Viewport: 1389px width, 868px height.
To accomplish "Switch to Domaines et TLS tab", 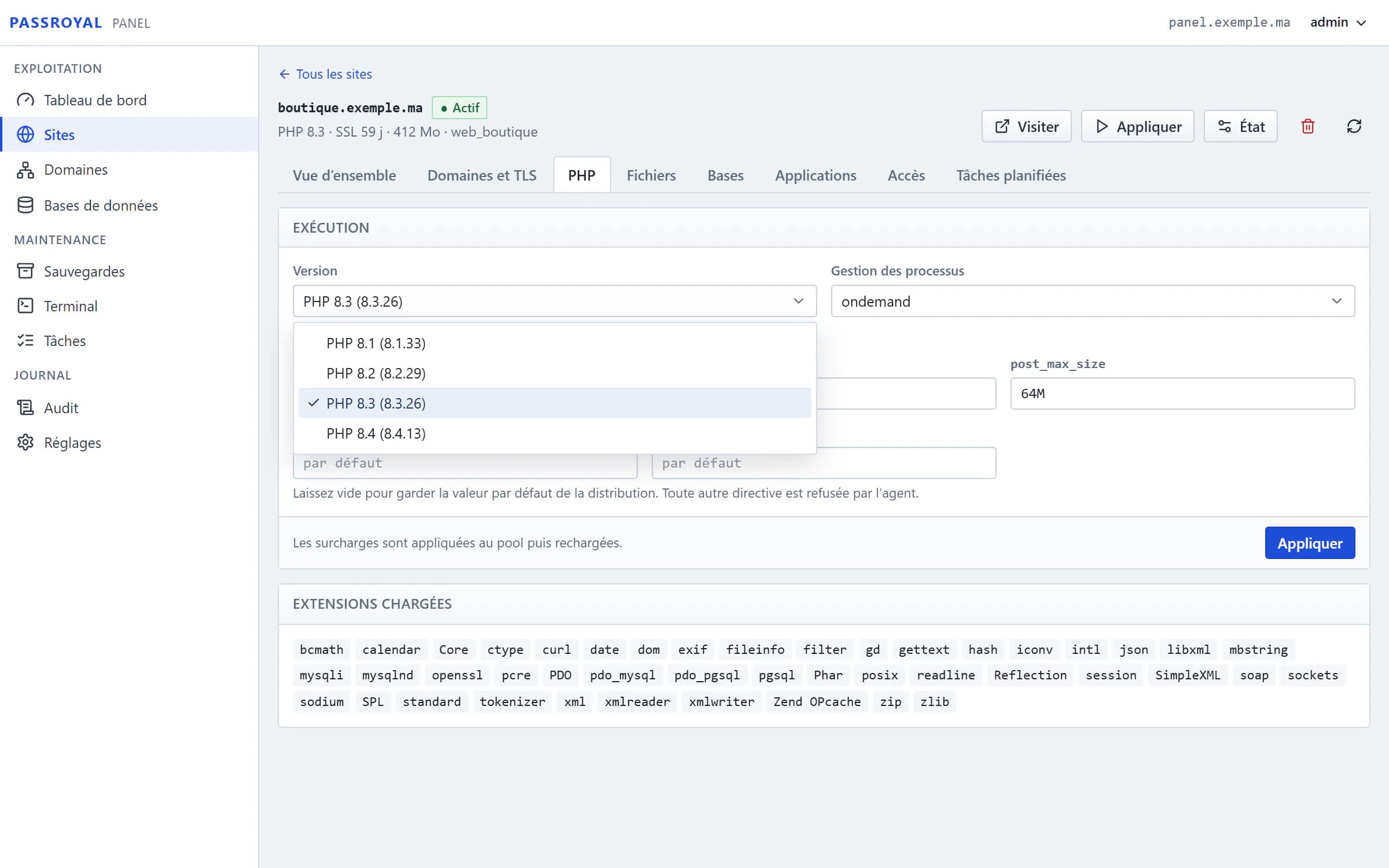I will [482, 175].
